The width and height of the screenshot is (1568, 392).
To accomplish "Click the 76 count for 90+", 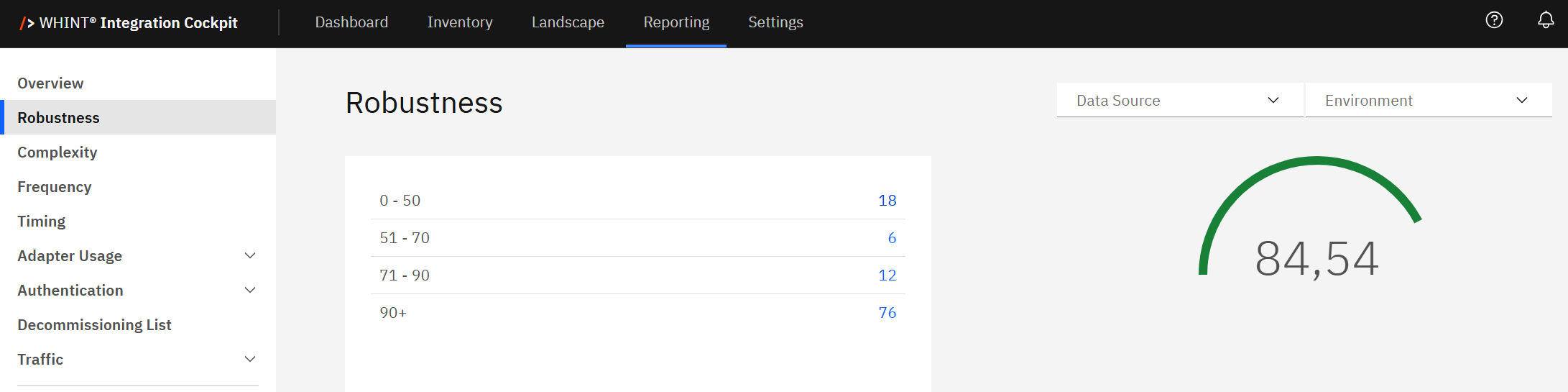I will click(887, 313).
